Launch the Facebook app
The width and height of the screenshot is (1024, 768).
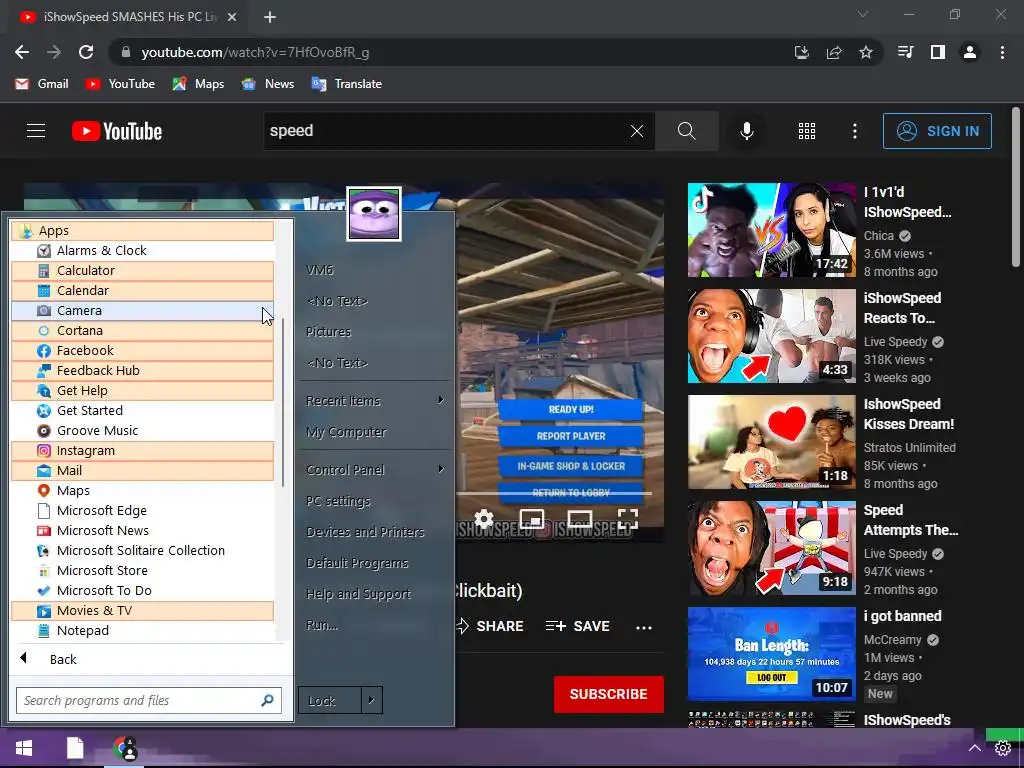coord(142,351)
